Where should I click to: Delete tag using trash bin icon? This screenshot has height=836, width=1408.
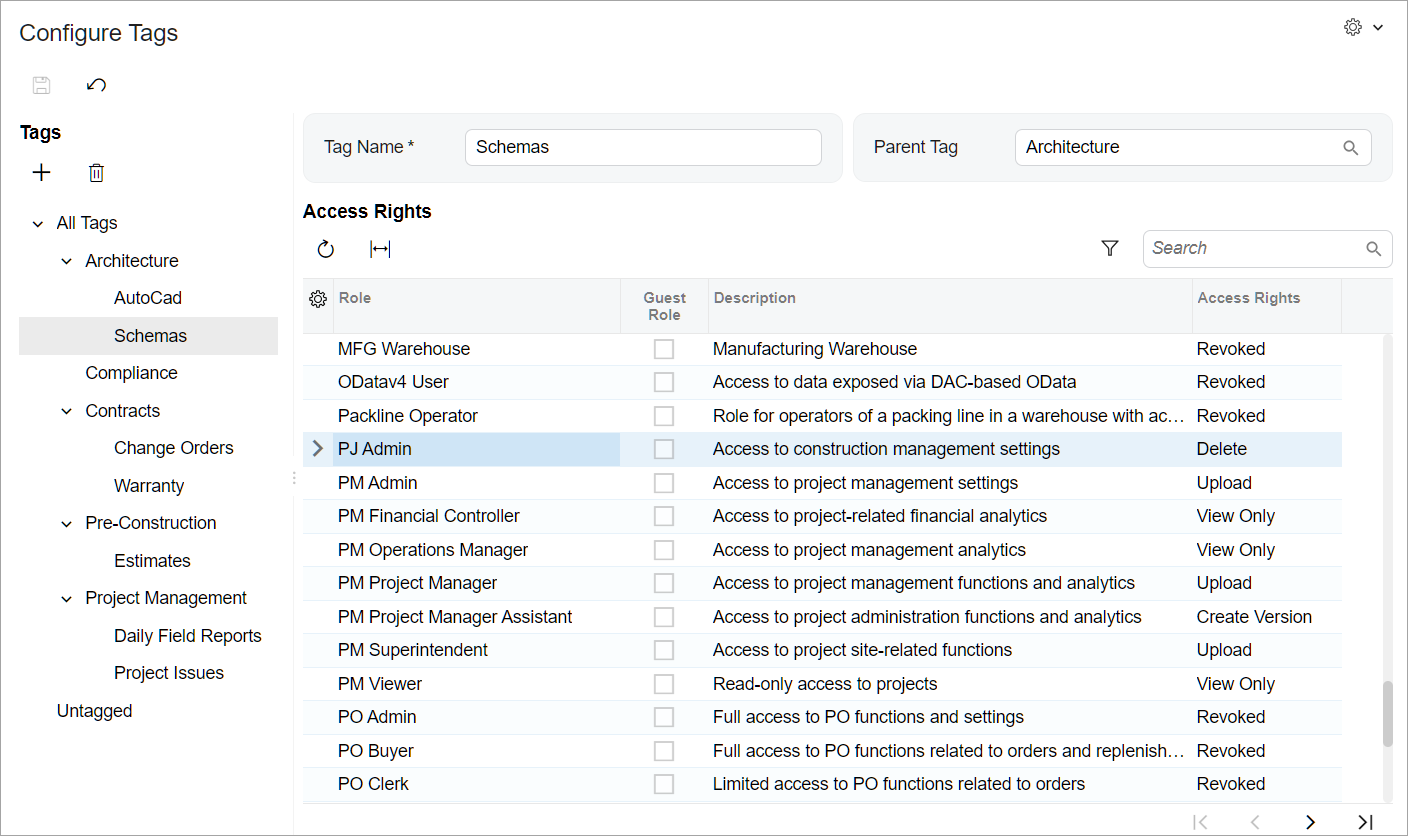(96, 173)
